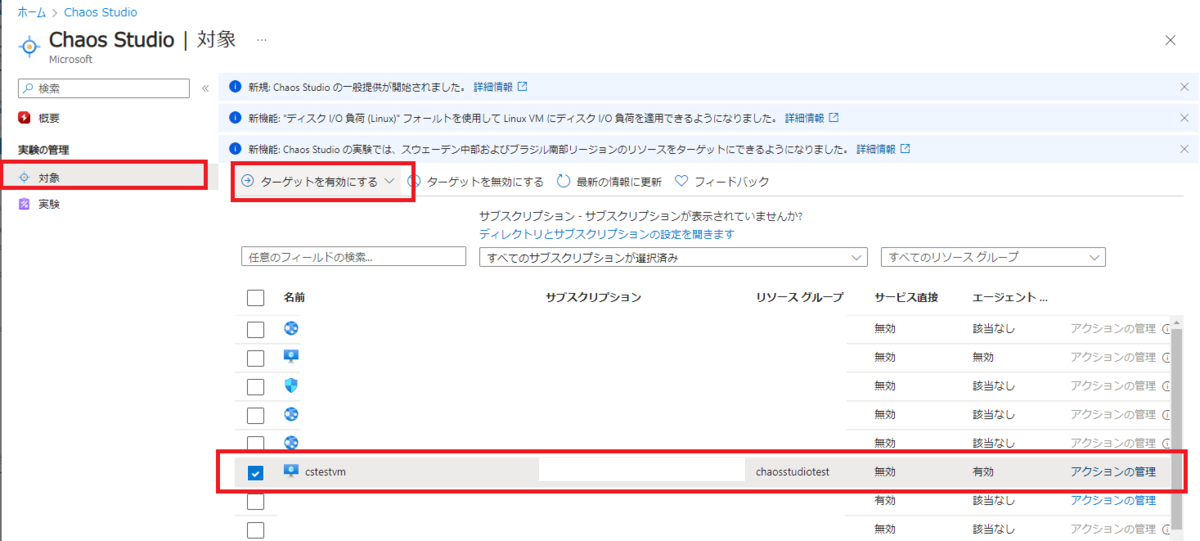Open the すべてのサブスクリプションが選択済み dropdown
Viewport: 1200px width, 541px height.
coord(672,257)
